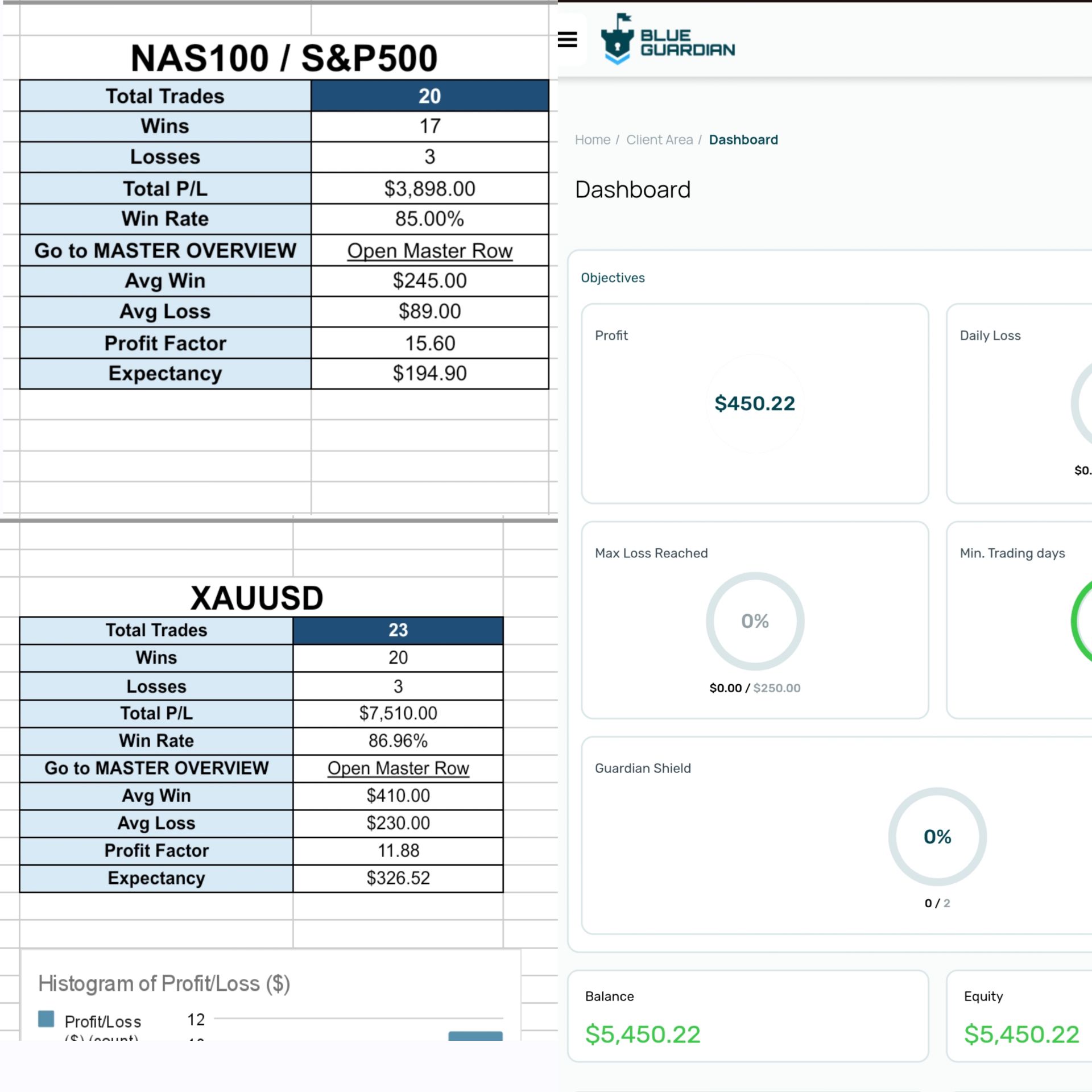Open the hamburger menu icon

(567, 39)
